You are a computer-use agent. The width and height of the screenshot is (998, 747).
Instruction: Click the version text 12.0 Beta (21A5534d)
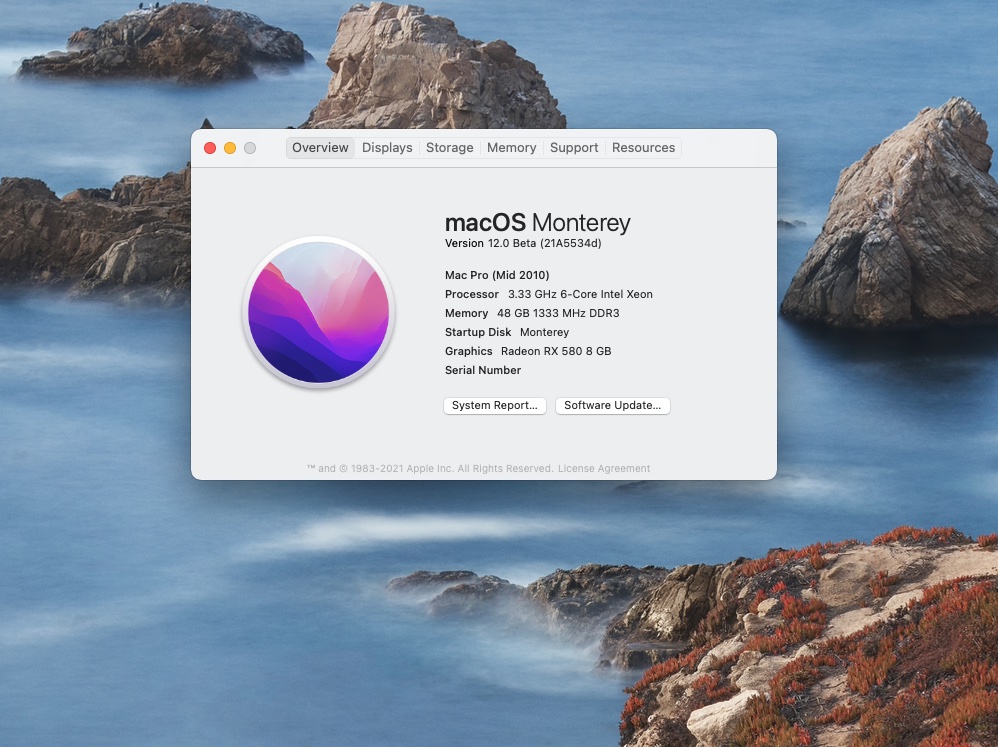point(544,243)
